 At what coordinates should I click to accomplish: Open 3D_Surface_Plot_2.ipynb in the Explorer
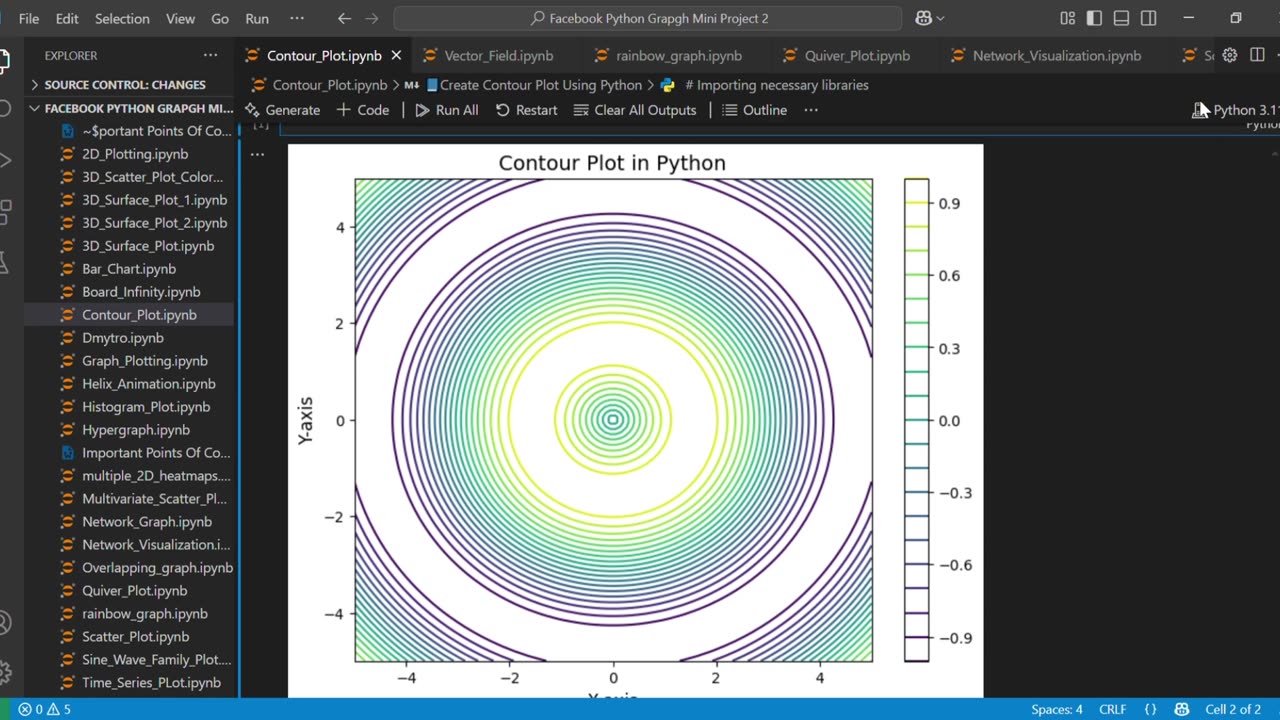pos(154,223)
